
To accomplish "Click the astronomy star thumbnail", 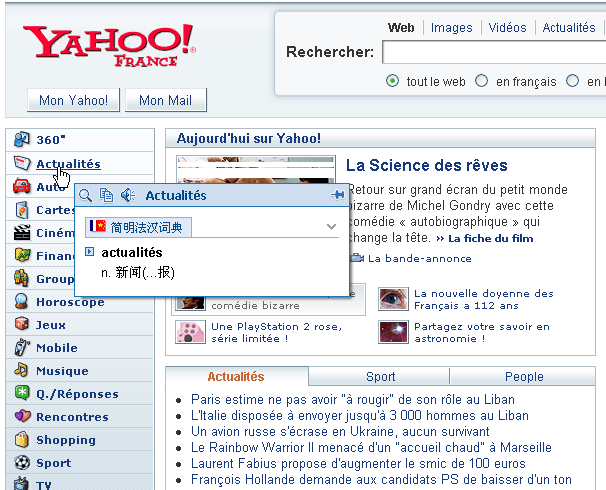I will coord(393,332).
